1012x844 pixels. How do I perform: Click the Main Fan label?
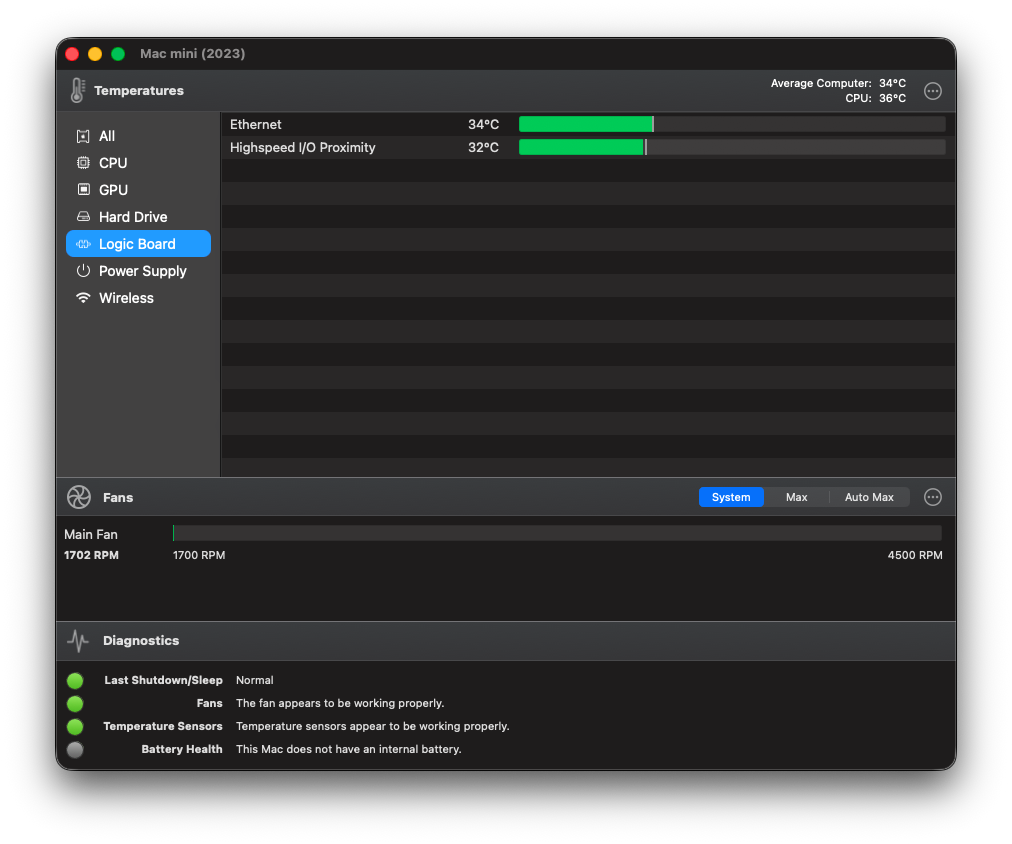pos(91,534)
